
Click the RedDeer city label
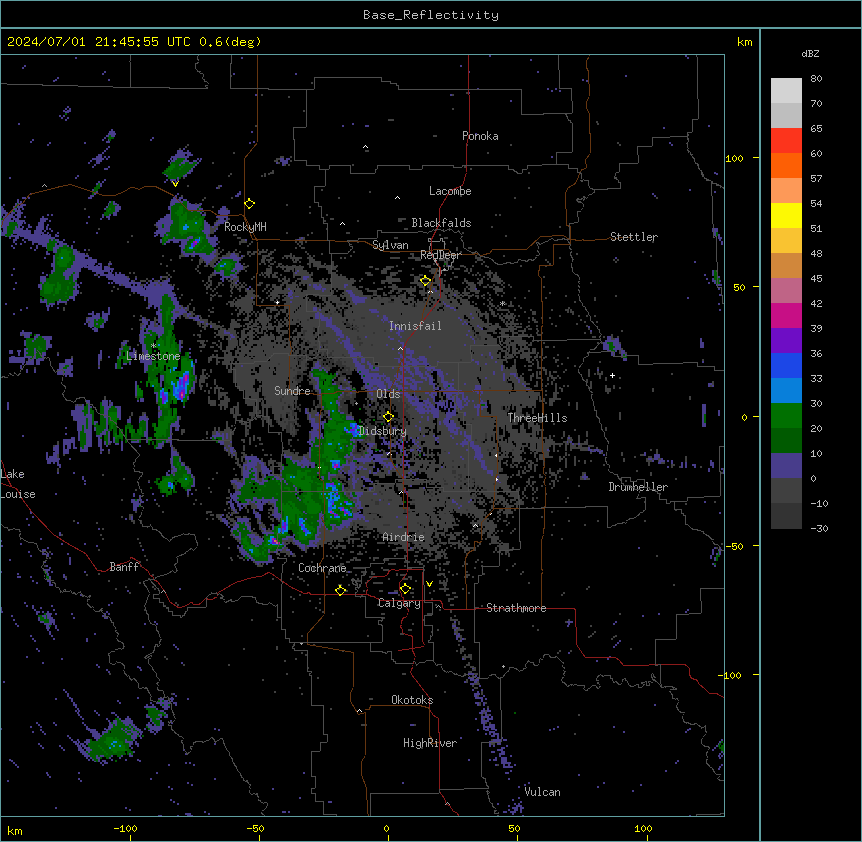440,255
